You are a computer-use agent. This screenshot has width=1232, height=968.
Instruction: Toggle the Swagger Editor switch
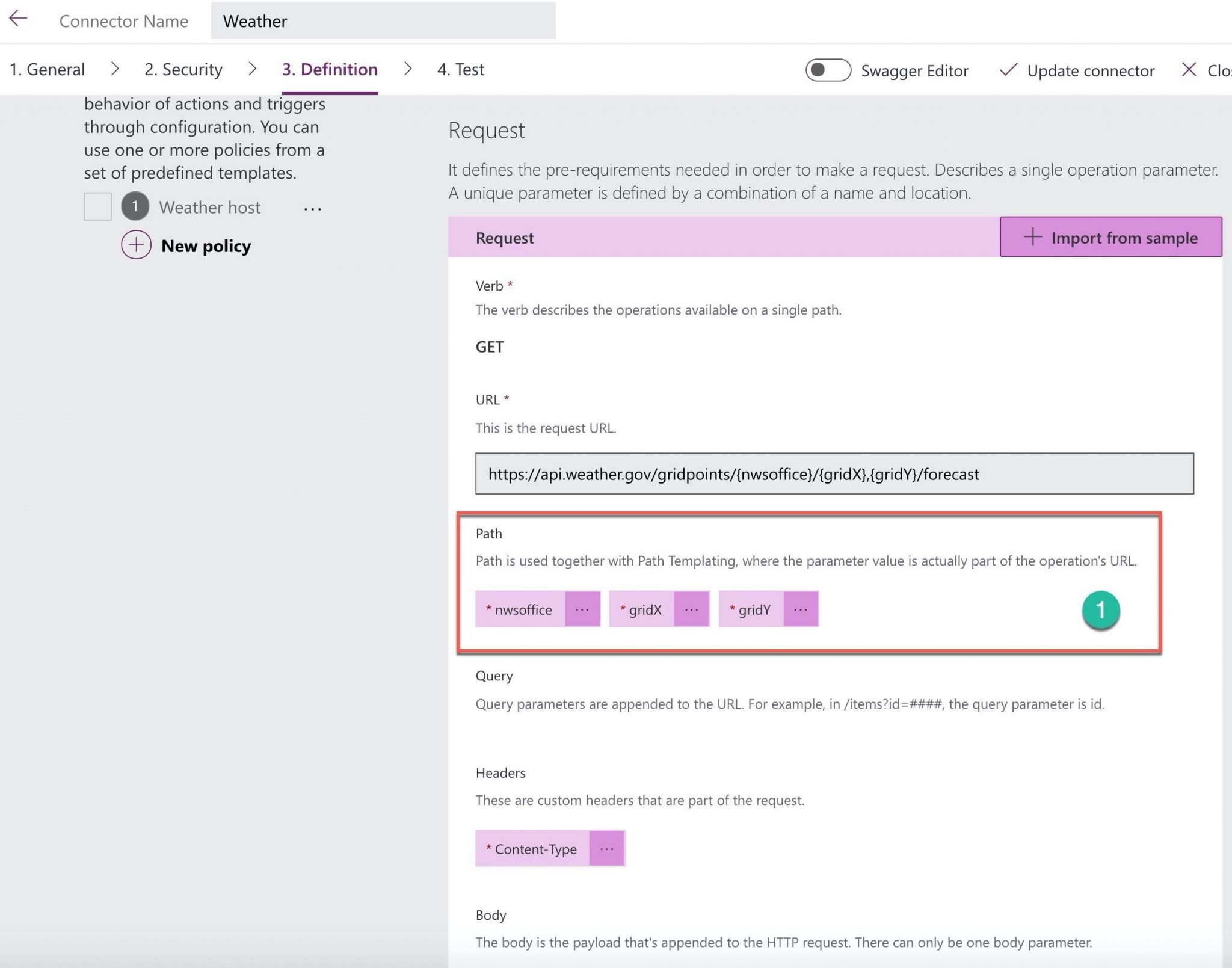(828, 70)
